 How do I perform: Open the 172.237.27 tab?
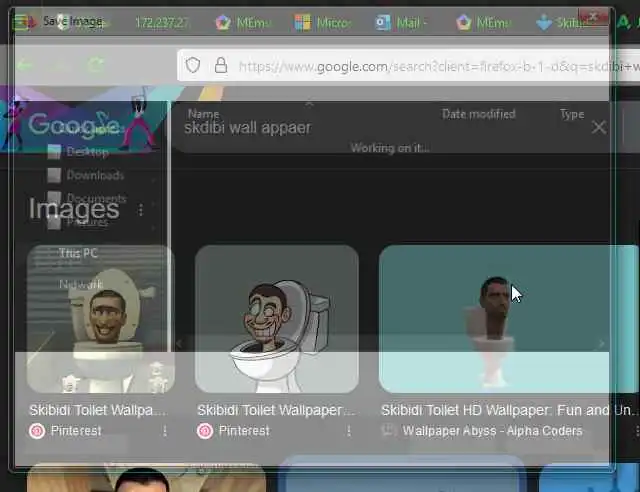[162, 22]
